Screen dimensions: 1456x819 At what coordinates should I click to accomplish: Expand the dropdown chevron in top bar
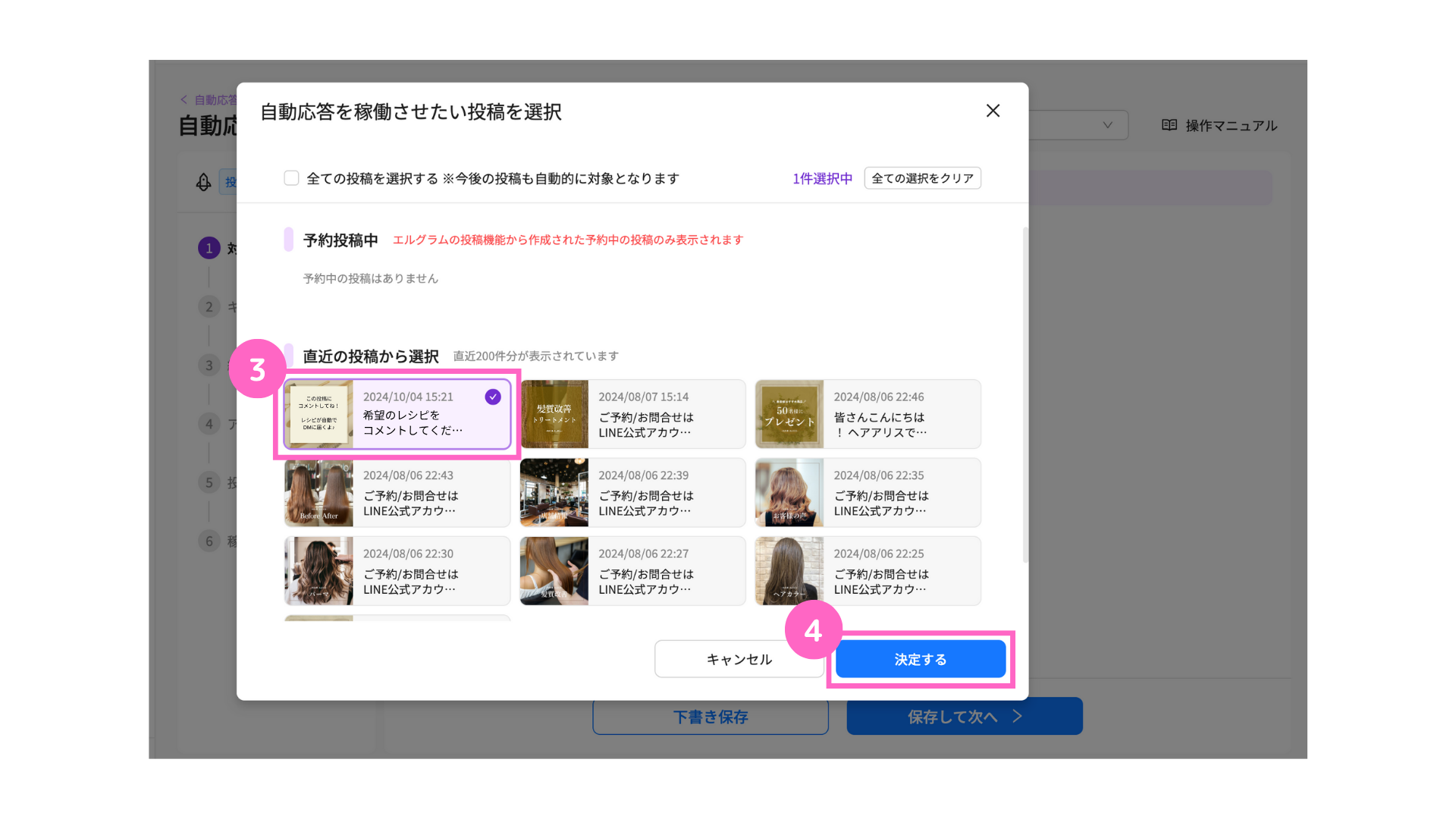pos(1107,125)
